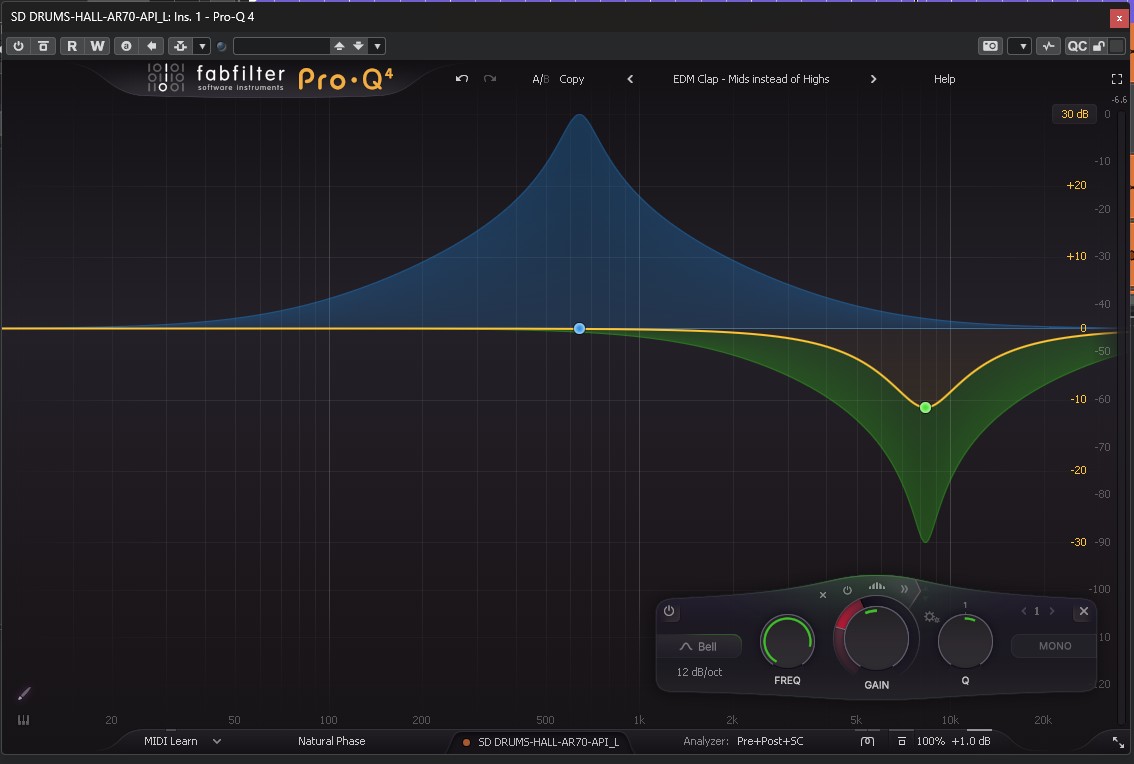Image resolution: width=1134 pixels, height=764 pixels.
Task: Click the Copy button next to A/B
Action: point(572,79)
